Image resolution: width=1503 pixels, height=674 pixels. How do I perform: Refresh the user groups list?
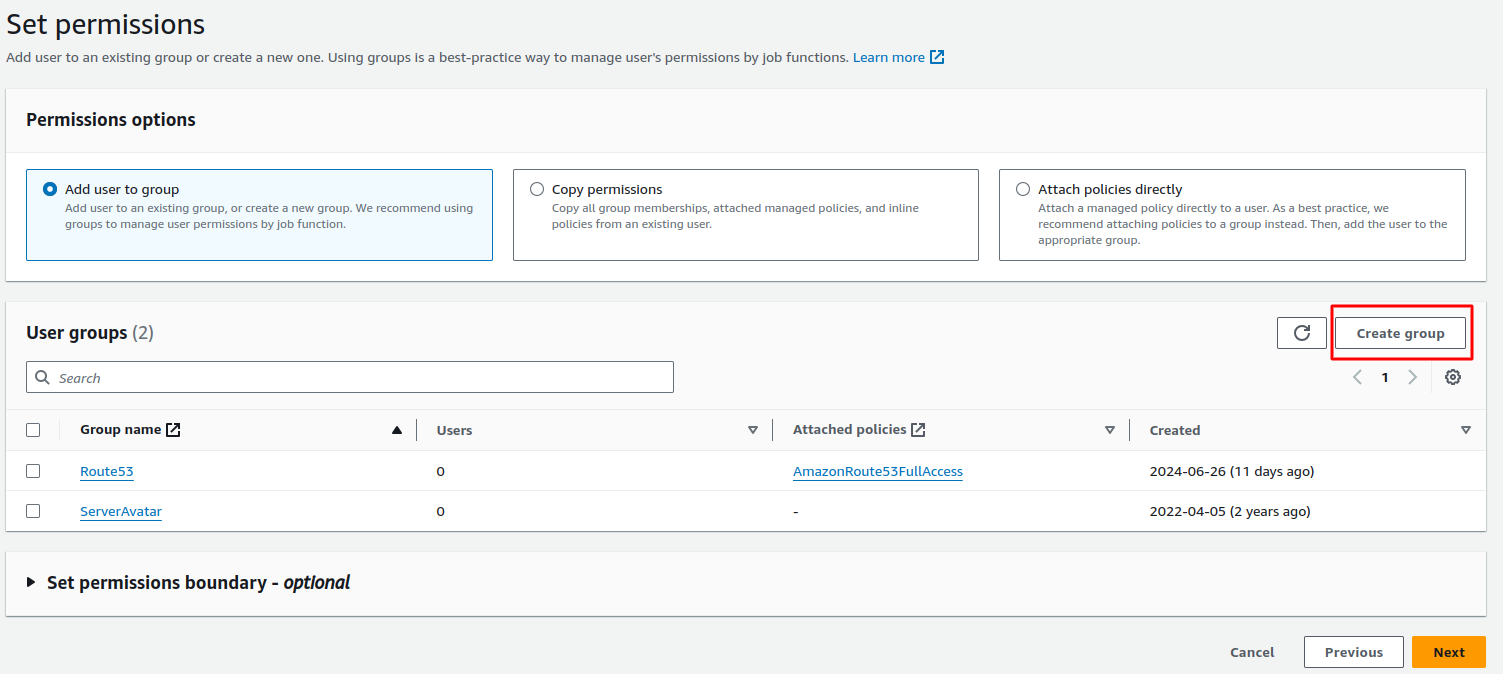(1301, 332)
